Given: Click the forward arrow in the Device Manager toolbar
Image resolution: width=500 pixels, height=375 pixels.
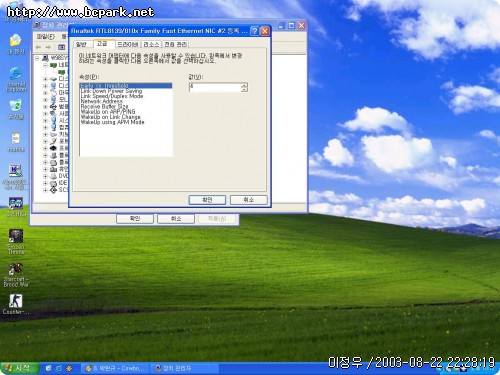Looking at the screenshot, I should pos(48,47).
